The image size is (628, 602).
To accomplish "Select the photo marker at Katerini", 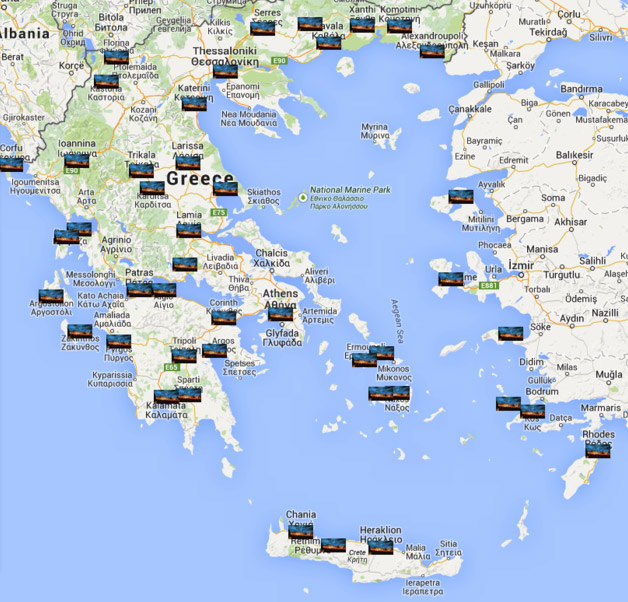I will (x=194, y=104).
